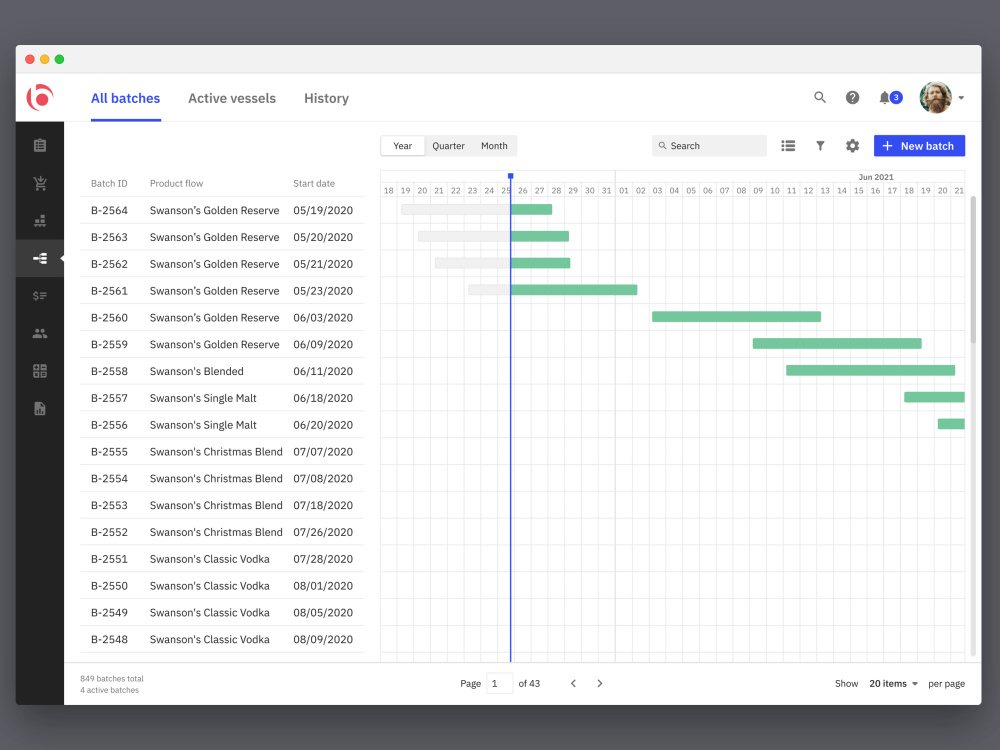Click the B-2560 green Gantt bar
Viewport: 1000px width, 750px height.
[736, 316]
